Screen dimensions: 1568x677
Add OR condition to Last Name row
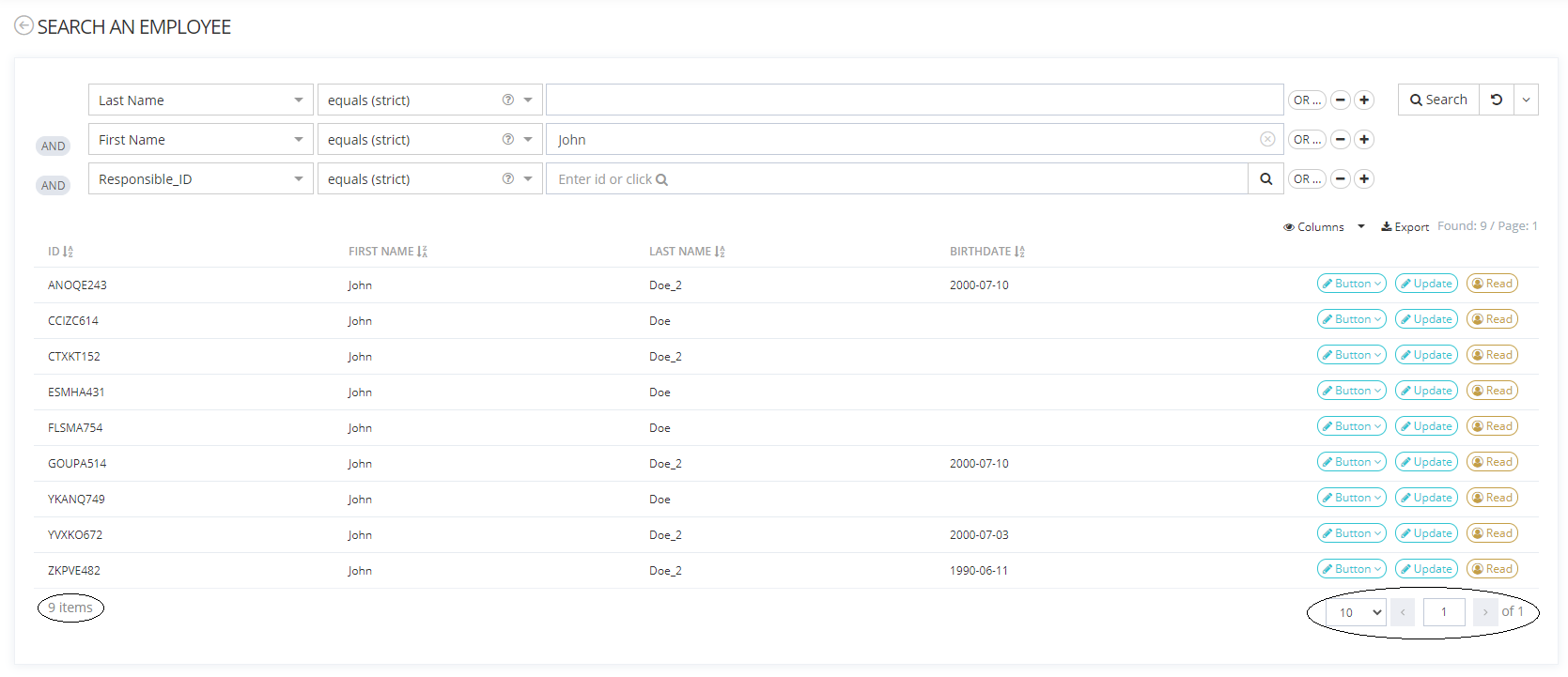click(x=1306, y=100)
